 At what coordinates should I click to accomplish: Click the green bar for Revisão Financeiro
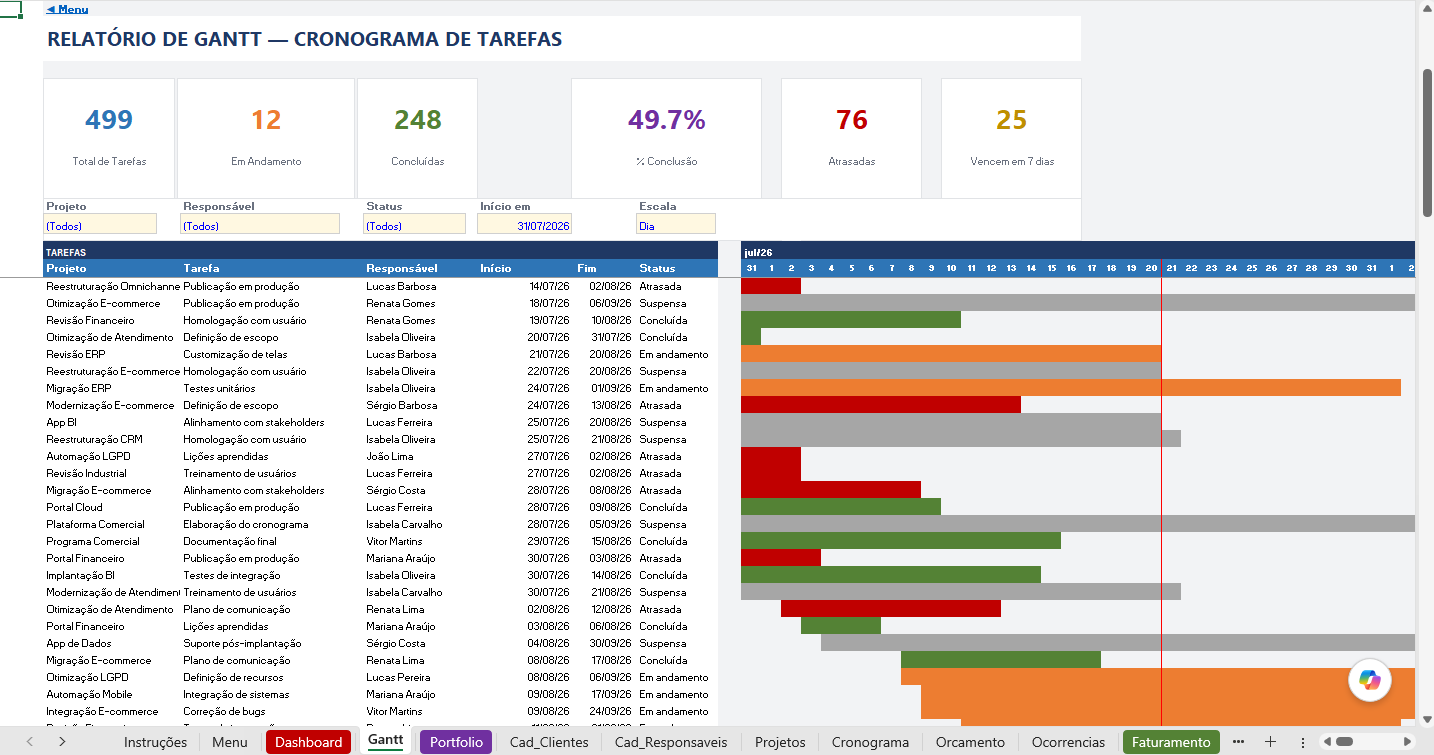tap(851, 320)
